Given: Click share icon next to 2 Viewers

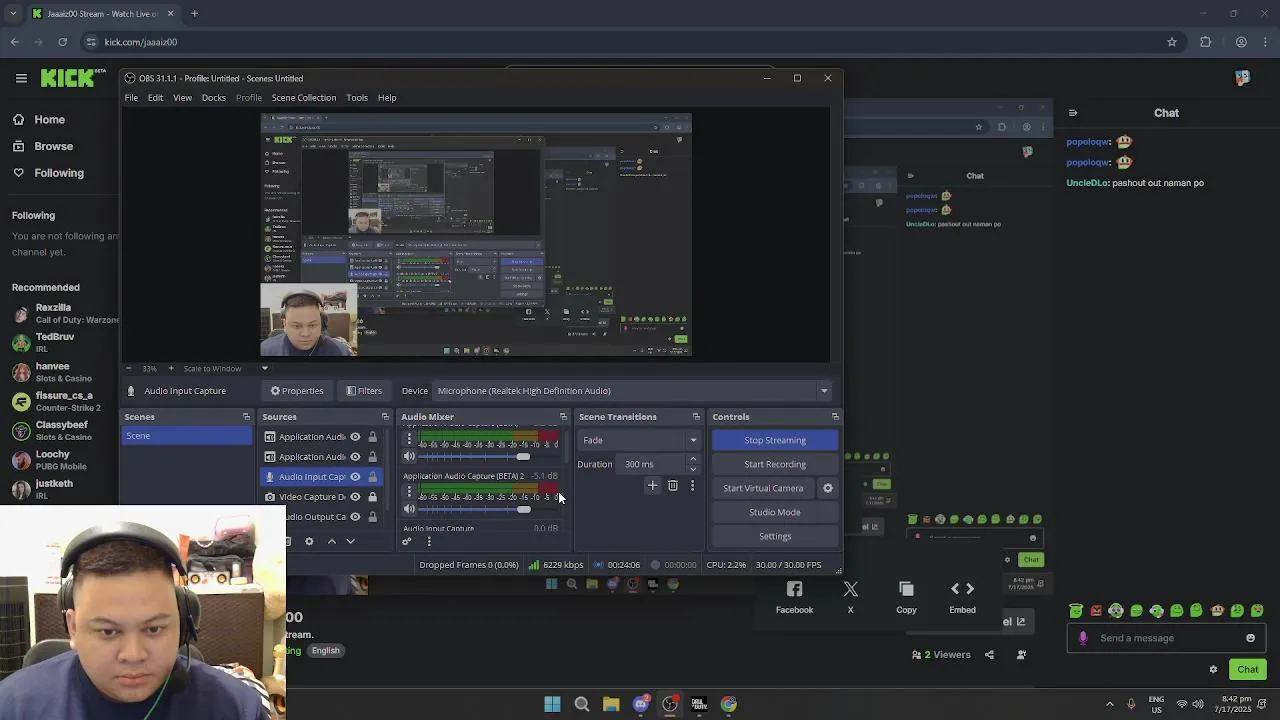Looking at the screenshot, I should pos(989,655).
